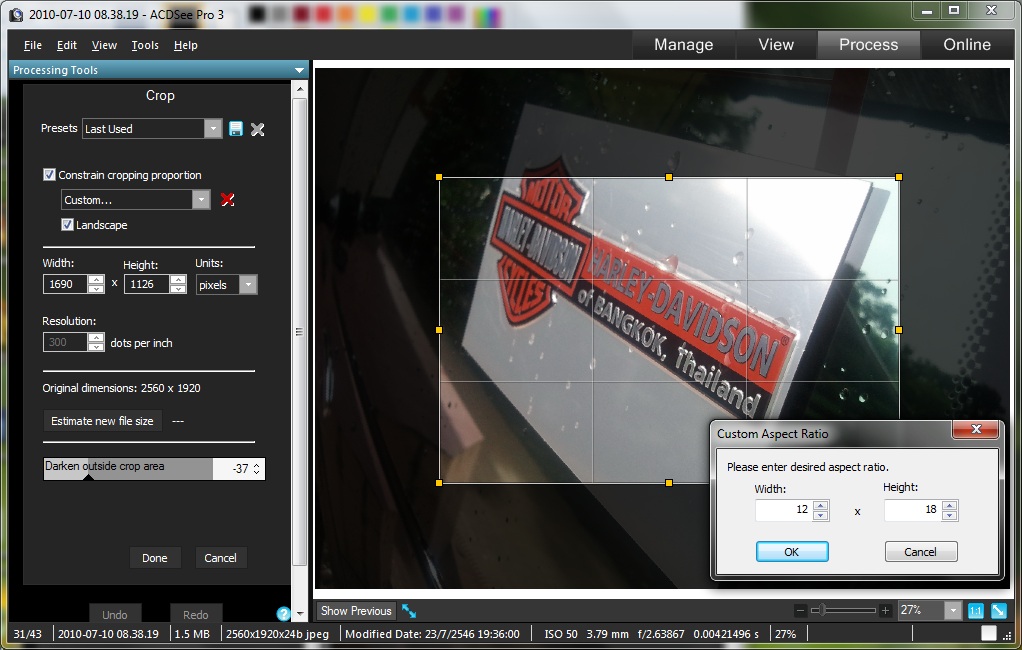The image size is (1022, 650).
Task: Click the crop Height field showing 1126
Action: [147, 284]
